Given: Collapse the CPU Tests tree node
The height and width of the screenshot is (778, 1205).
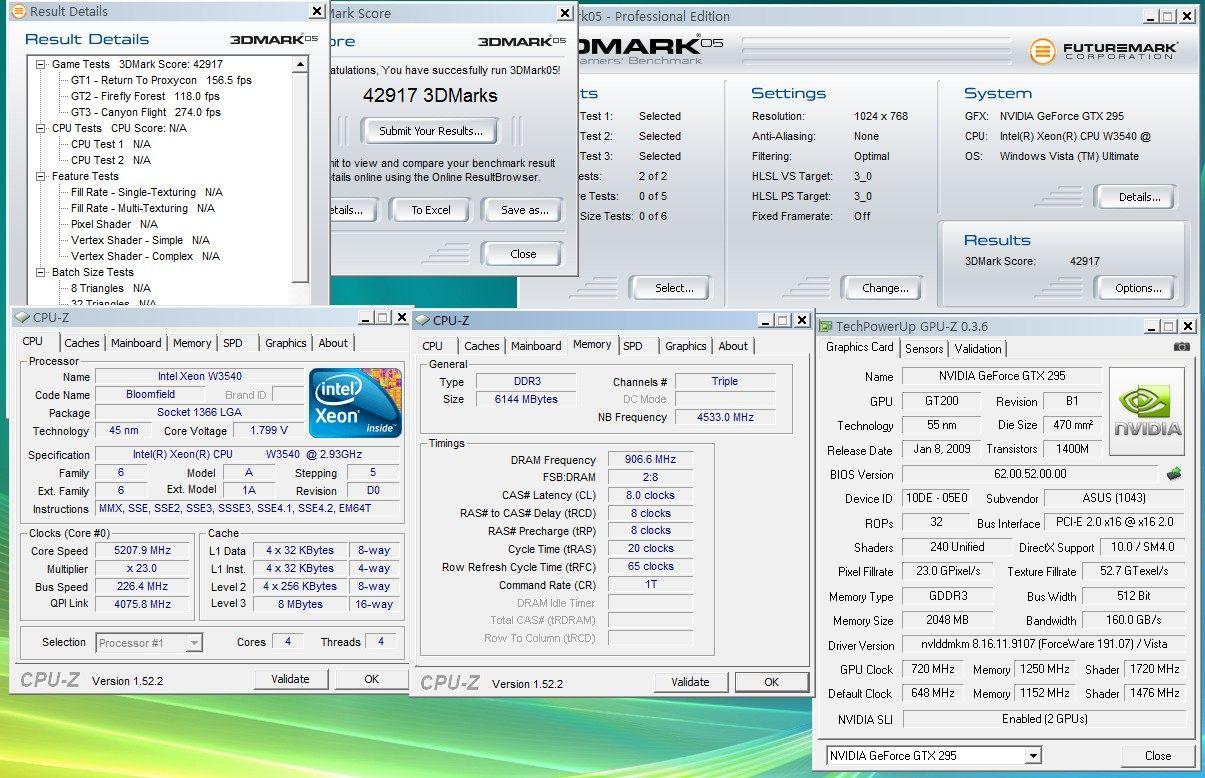Looking at the screenshot, I should 41,128.
